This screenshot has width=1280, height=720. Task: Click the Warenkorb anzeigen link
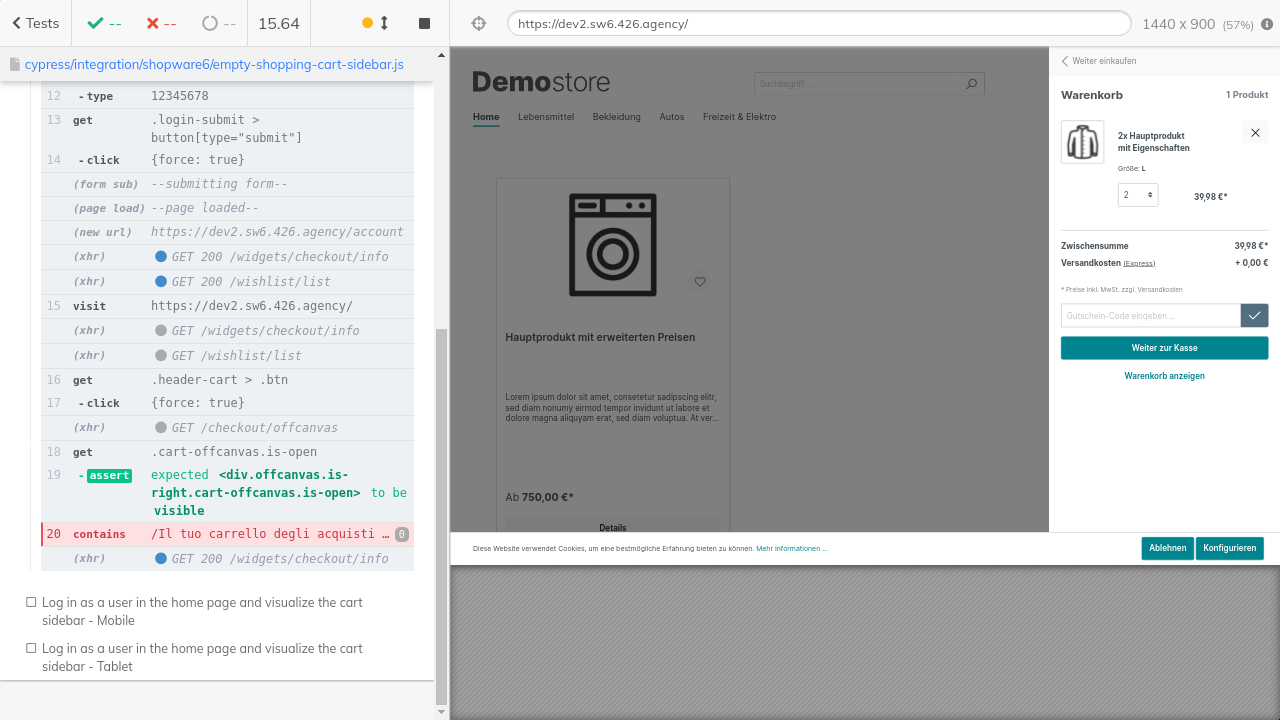point(1164,376)
